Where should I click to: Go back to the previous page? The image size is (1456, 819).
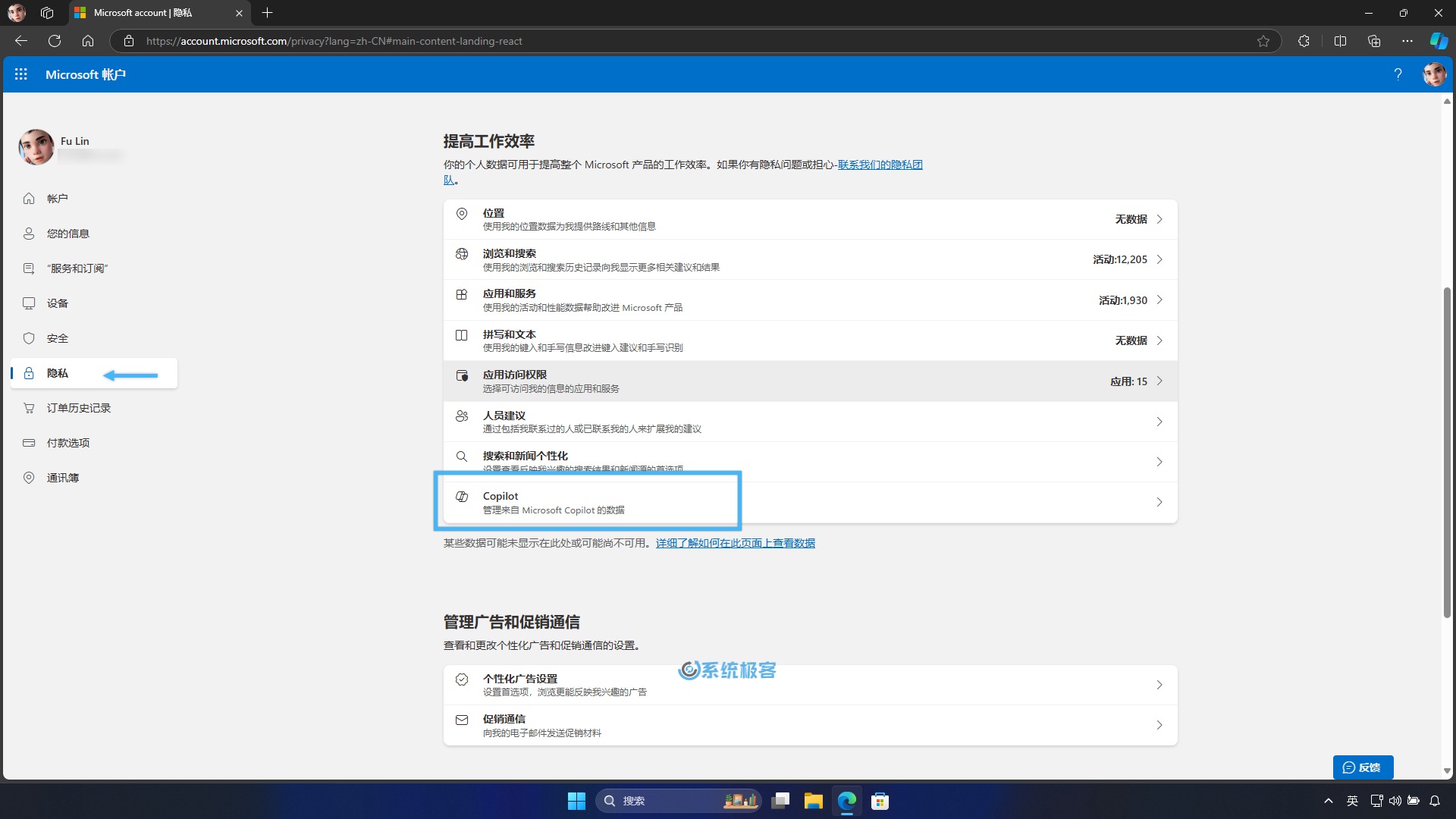point(21,41)
